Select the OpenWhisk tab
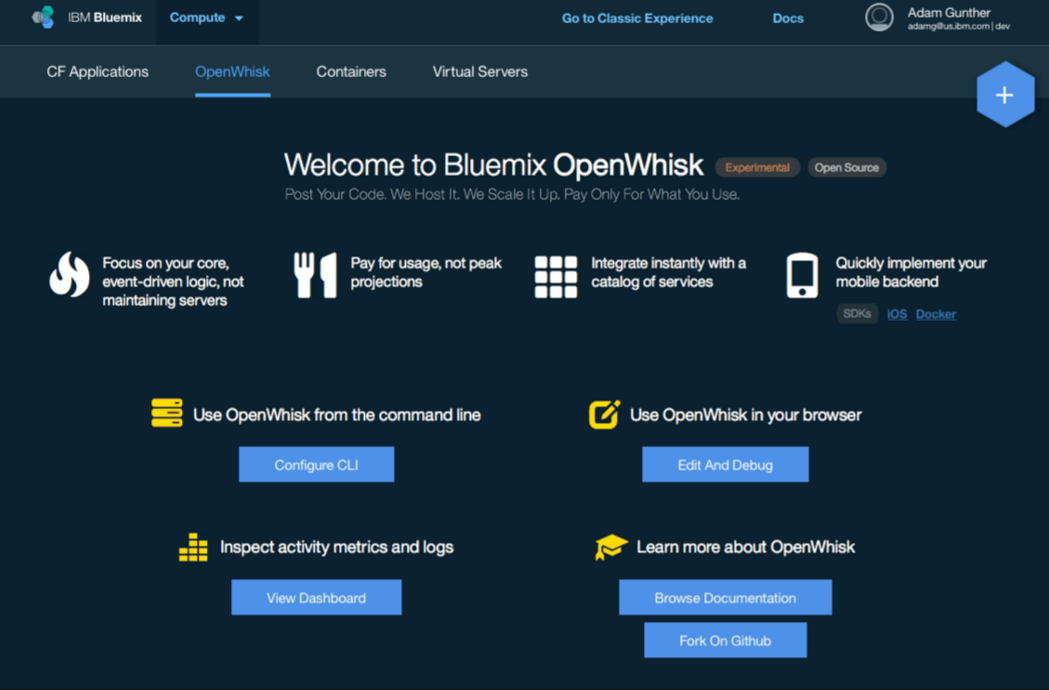The height and width of the screenshot is (690, 1049). click(232, 72)
